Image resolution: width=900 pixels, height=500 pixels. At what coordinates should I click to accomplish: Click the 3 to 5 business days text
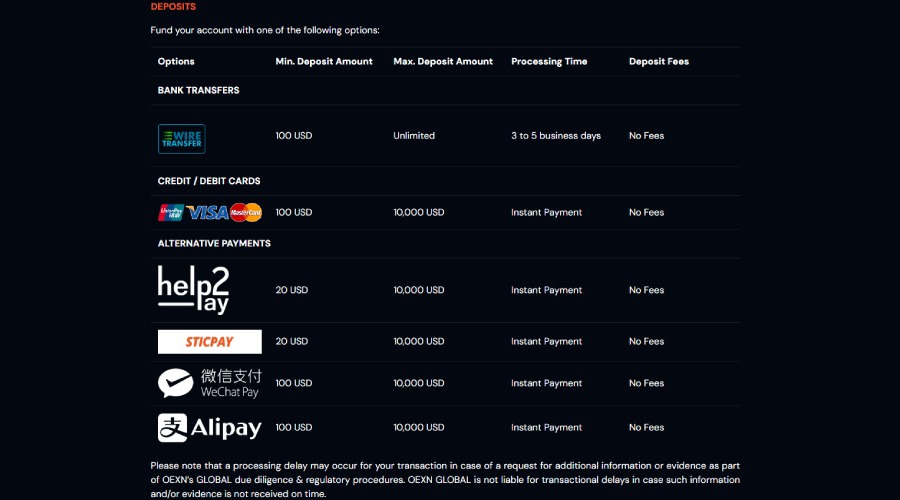coord(556,136)
